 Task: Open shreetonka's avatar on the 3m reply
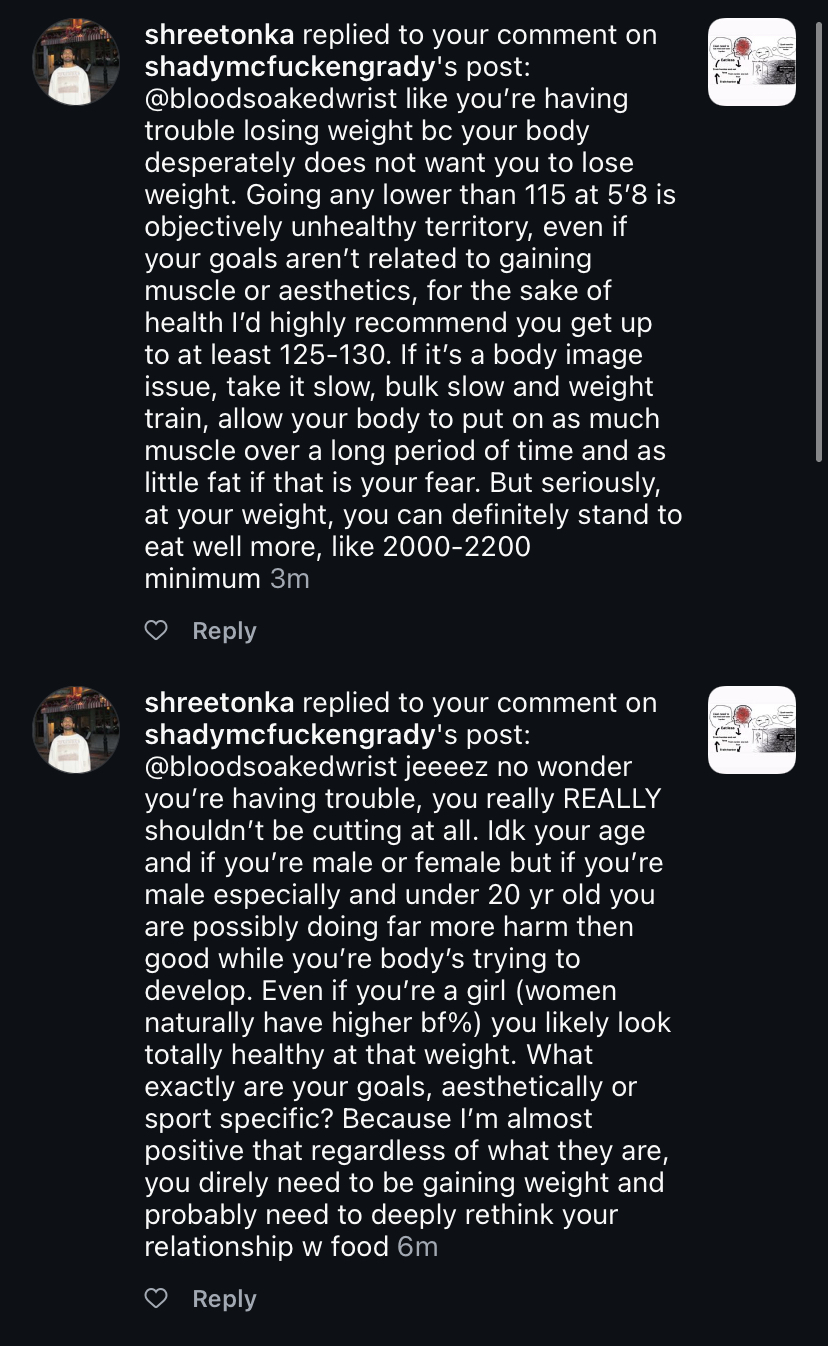(76, 62)
